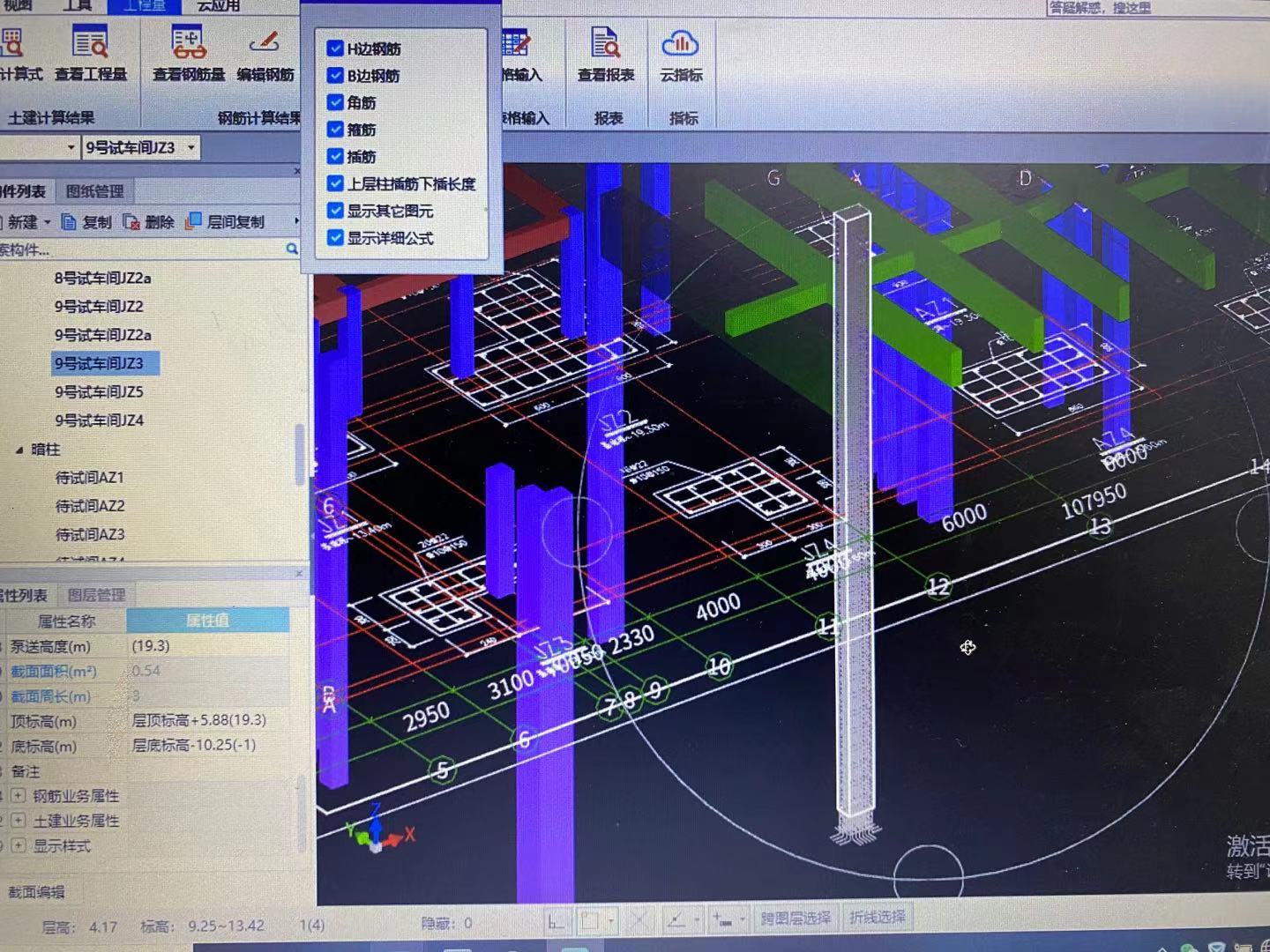
Task: Click 计算式 icon in ribbon
Action: pyautogui.click(x=11, y=41)
